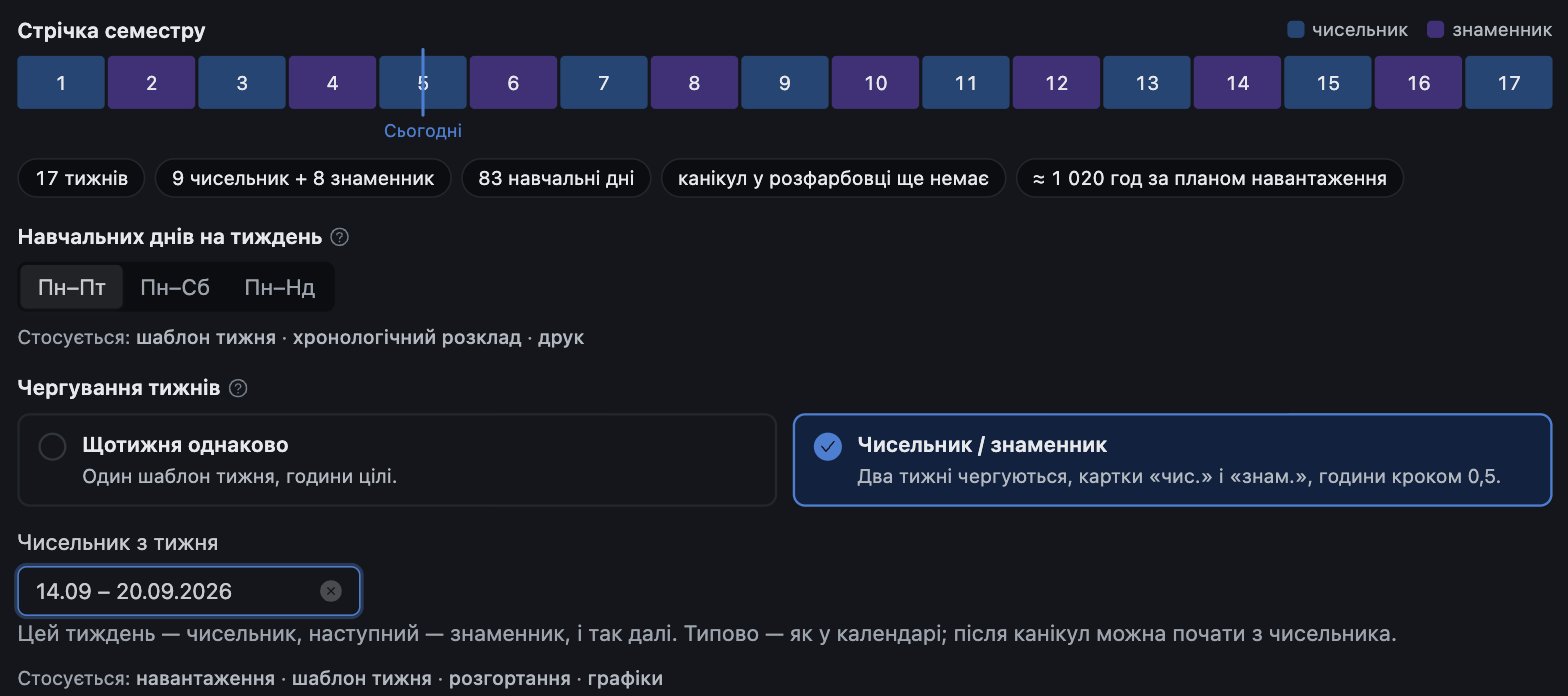
Task: Select week 6 in semester strip
Action: pos(513,83)
